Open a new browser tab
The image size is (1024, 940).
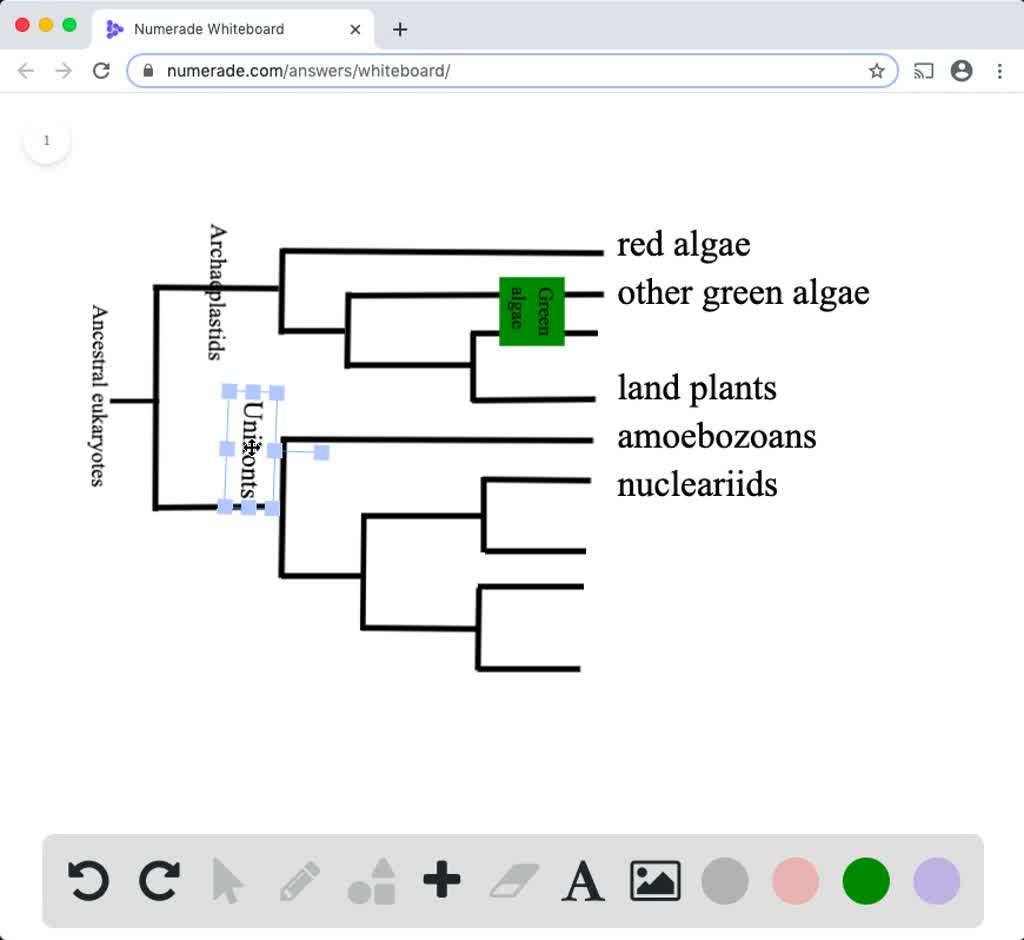399,29
